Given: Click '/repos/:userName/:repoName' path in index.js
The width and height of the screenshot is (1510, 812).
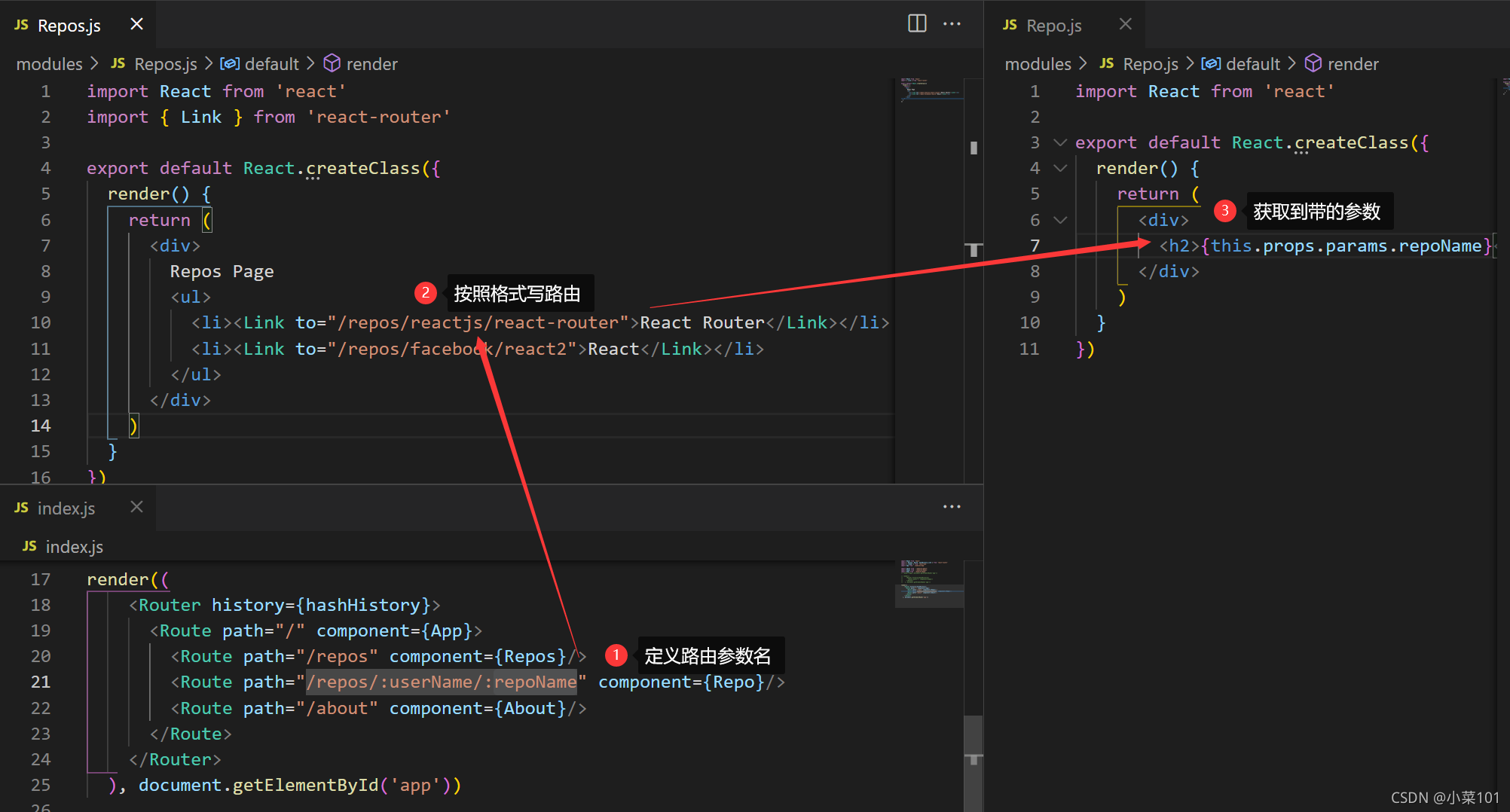Looking at the screenshot, I should tap(442, 682).
